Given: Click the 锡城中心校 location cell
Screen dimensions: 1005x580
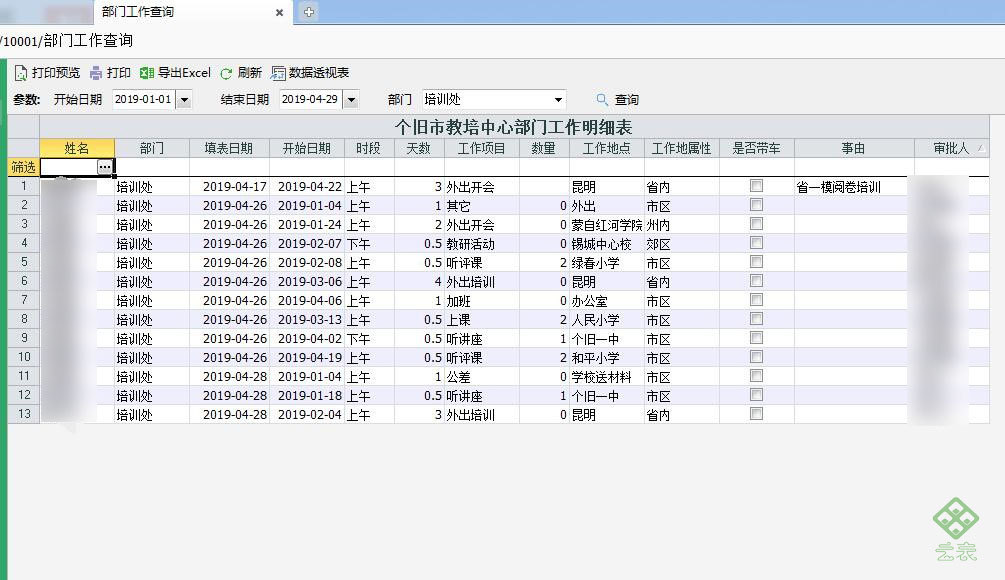Looking at the screenshot, I should 606,244.
